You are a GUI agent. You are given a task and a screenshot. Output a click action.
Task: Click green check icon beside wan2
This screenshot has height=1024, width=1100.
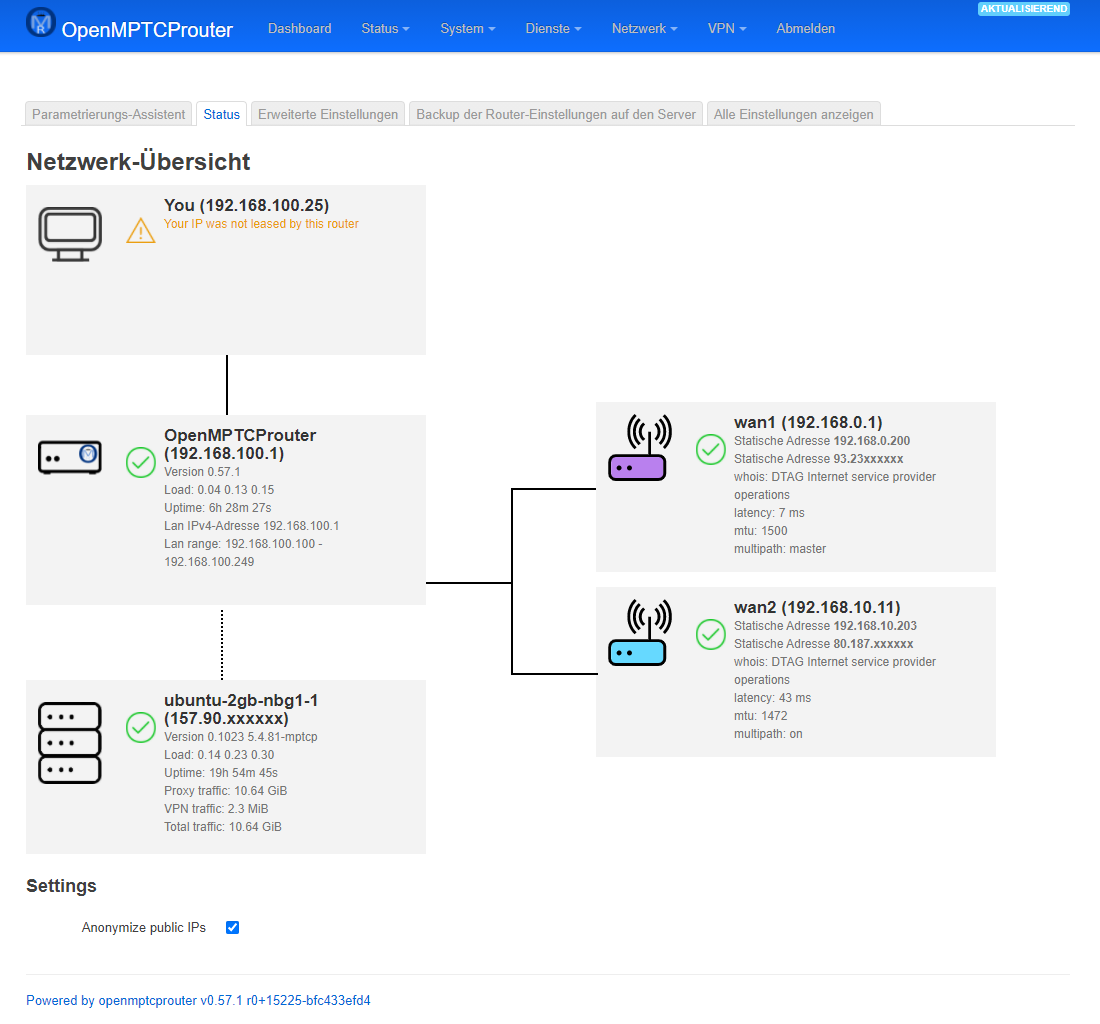click(x=711, y=634)
